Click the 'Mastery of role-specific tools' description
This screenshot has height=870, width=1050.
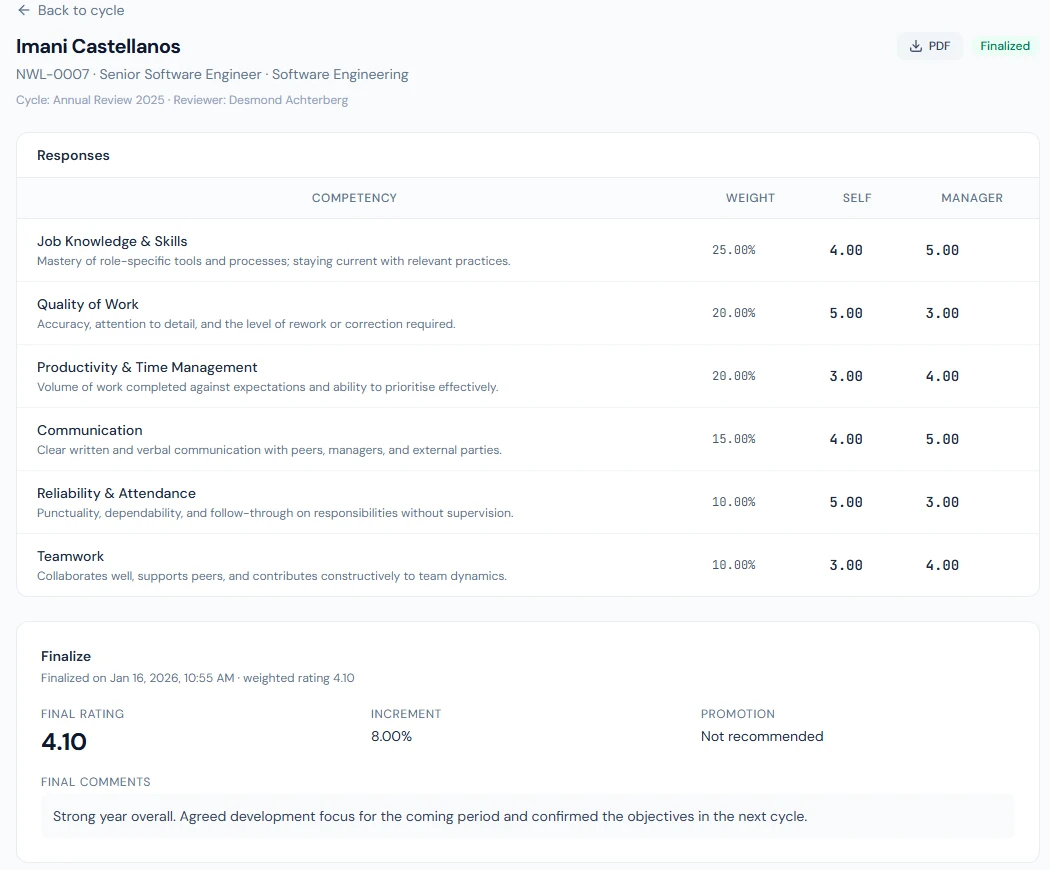click(273, 261)
